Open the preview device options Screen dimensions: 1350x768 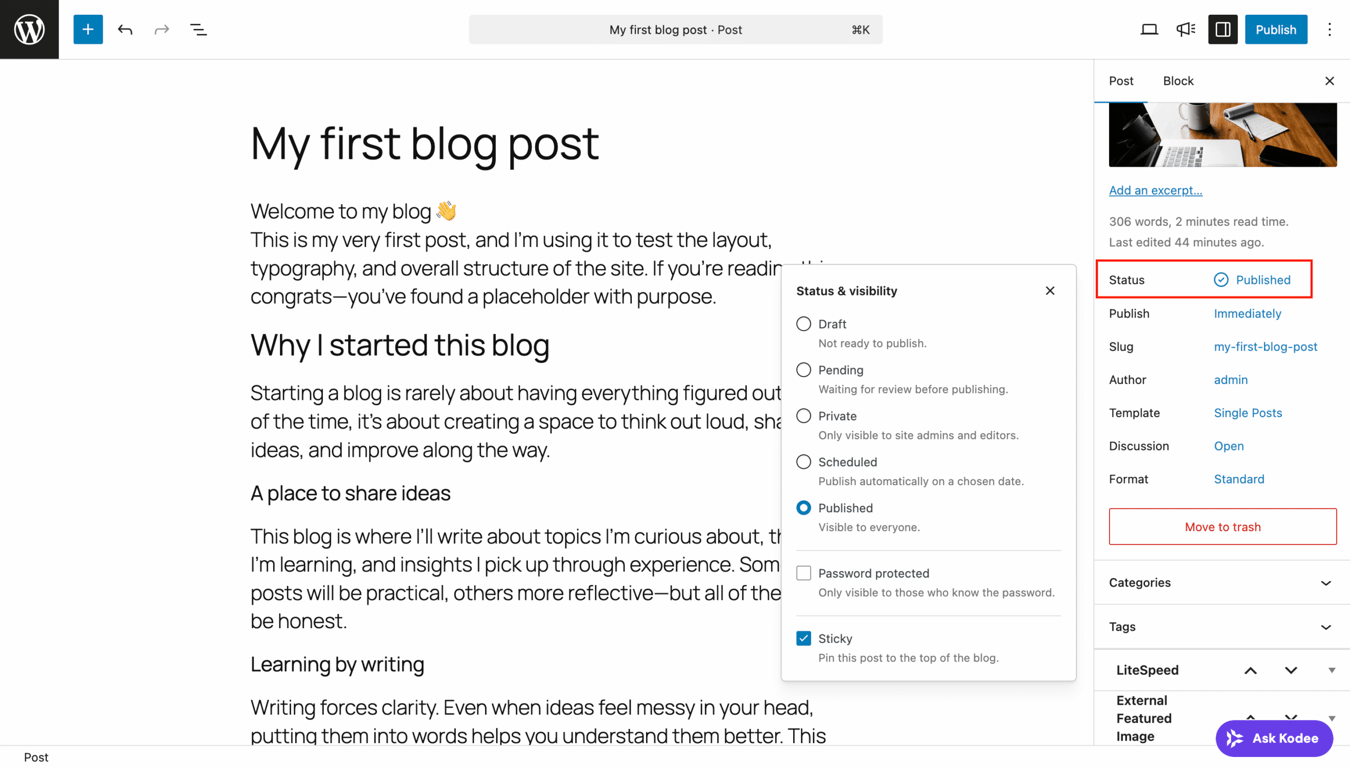pos(1149,29)
